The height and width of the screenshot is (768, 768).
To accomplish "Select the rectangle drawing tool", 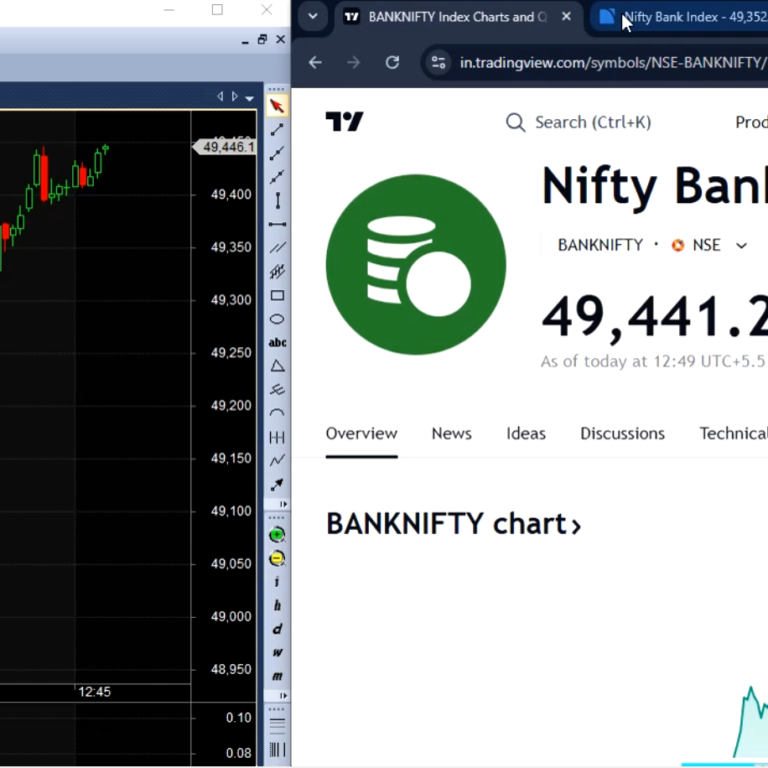I will pyautogui.click(x=277, y=295).
